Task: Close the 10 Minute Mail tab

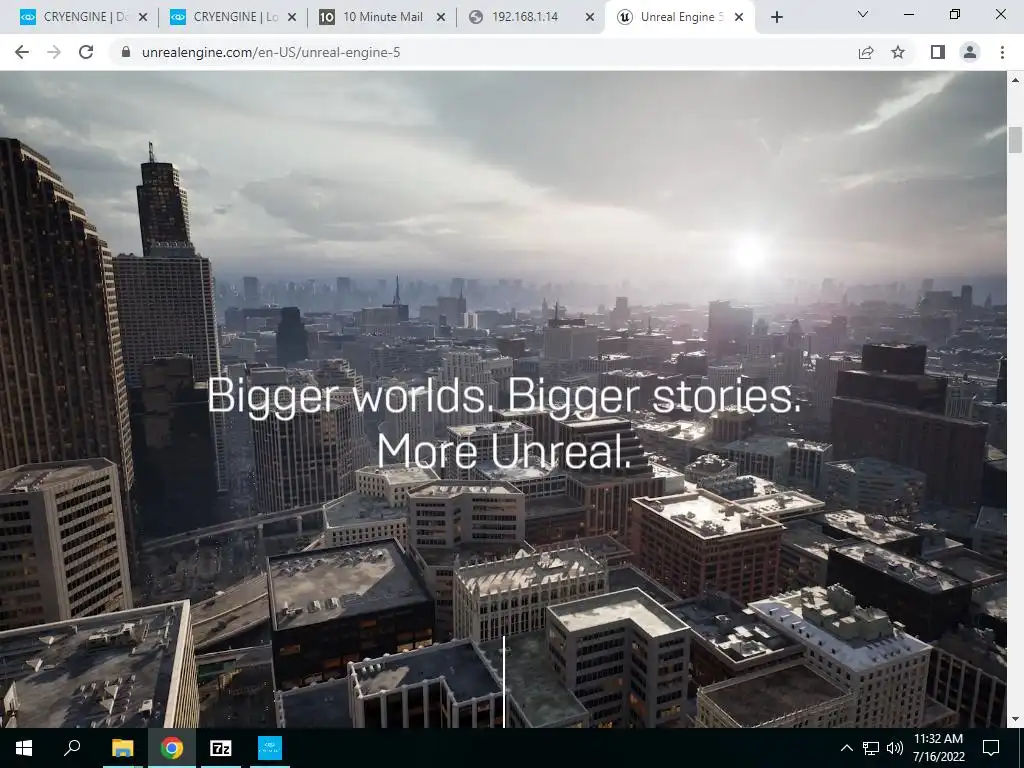Action: pyautogui.click(x=441, y=18)
